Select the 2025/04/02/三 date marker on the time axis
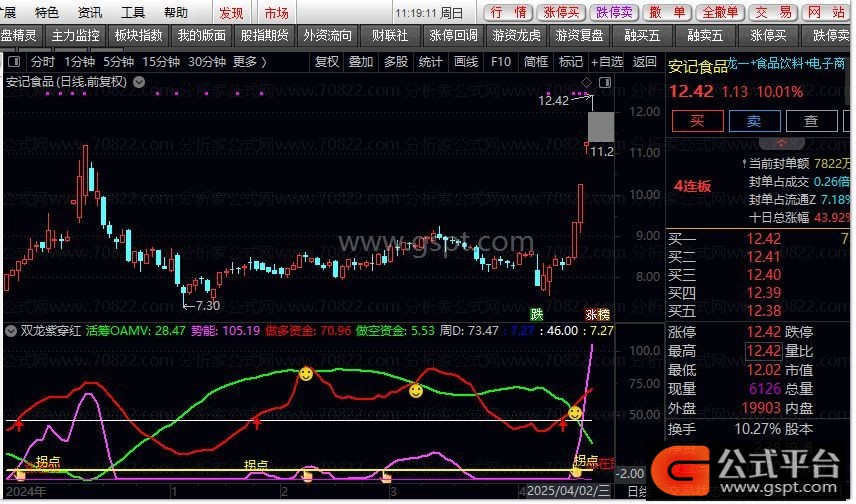Viewport: 856px width, 504px height. click(568, 490)
